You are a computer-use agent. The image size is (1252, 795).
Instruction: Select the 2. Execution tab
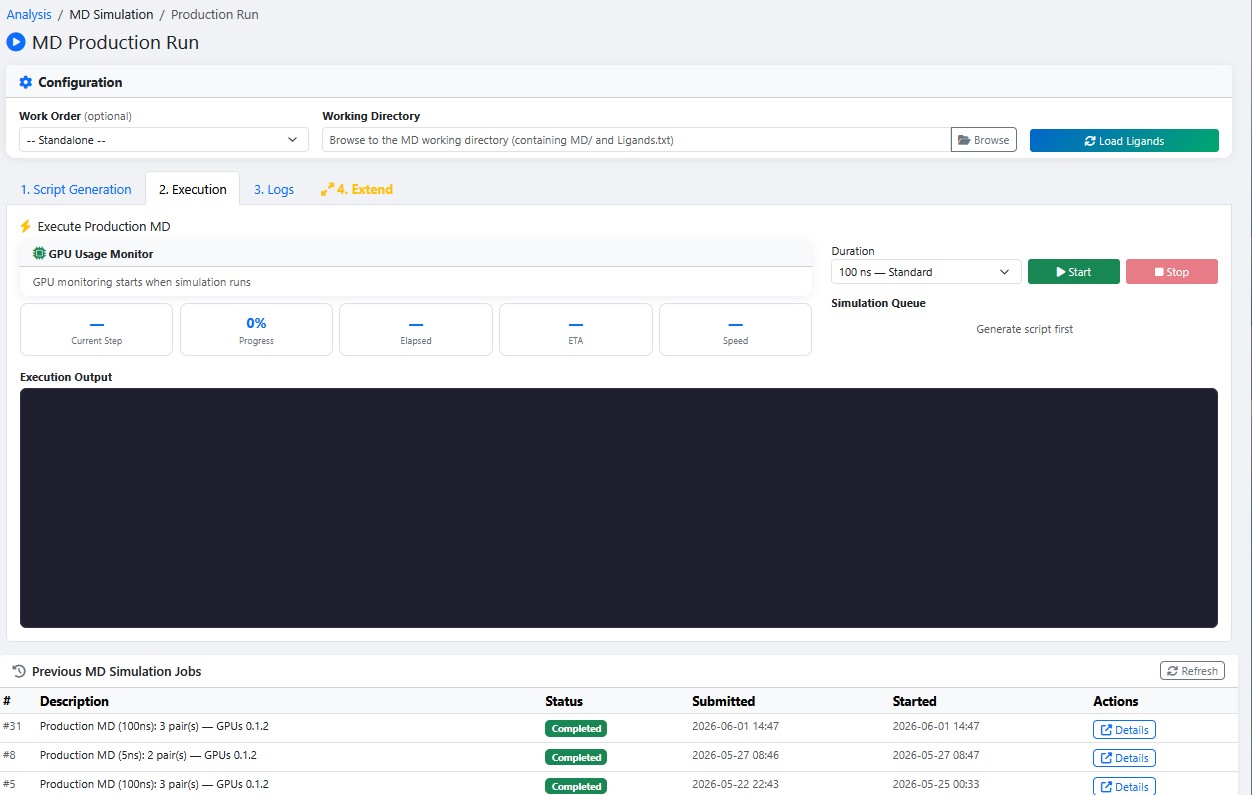pyautogui.click(x=193, y=189)
